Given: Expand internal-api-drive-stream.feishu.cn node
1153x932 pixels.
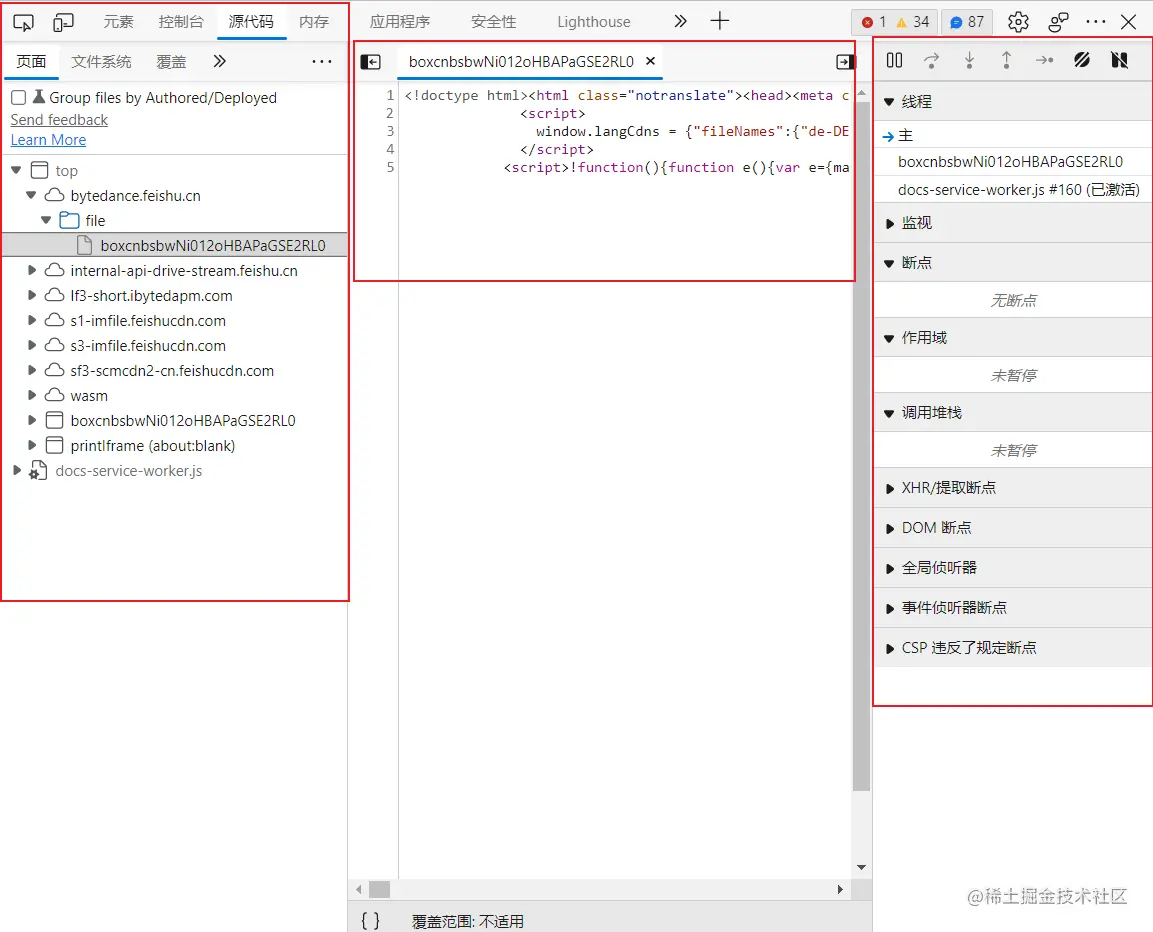Looking at the screenshot, I should click(x=32, y=270).
